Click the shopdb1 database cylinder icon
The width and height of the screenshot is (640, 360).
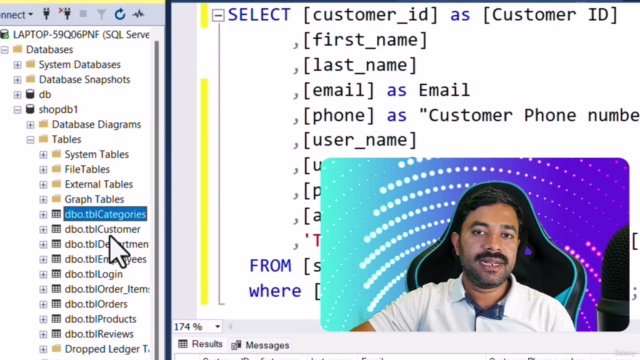click(30, 109)
